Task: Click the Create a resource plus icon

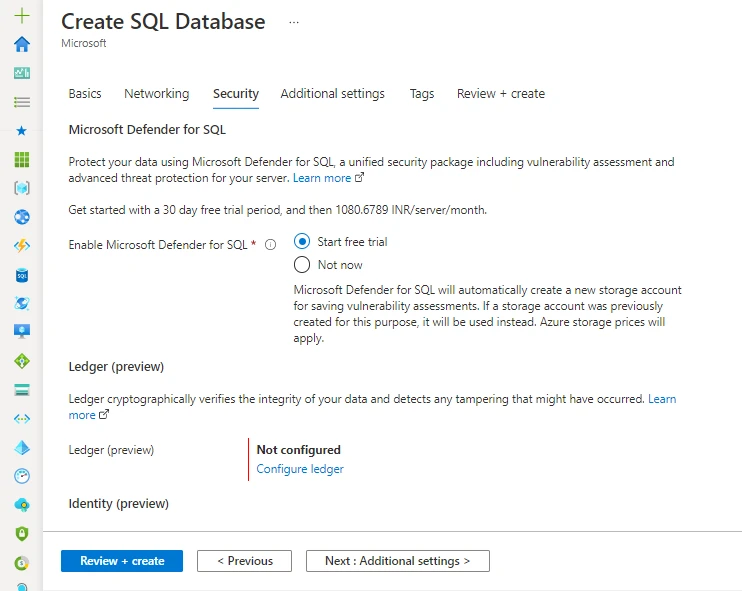Action: (x=22, y=16)
